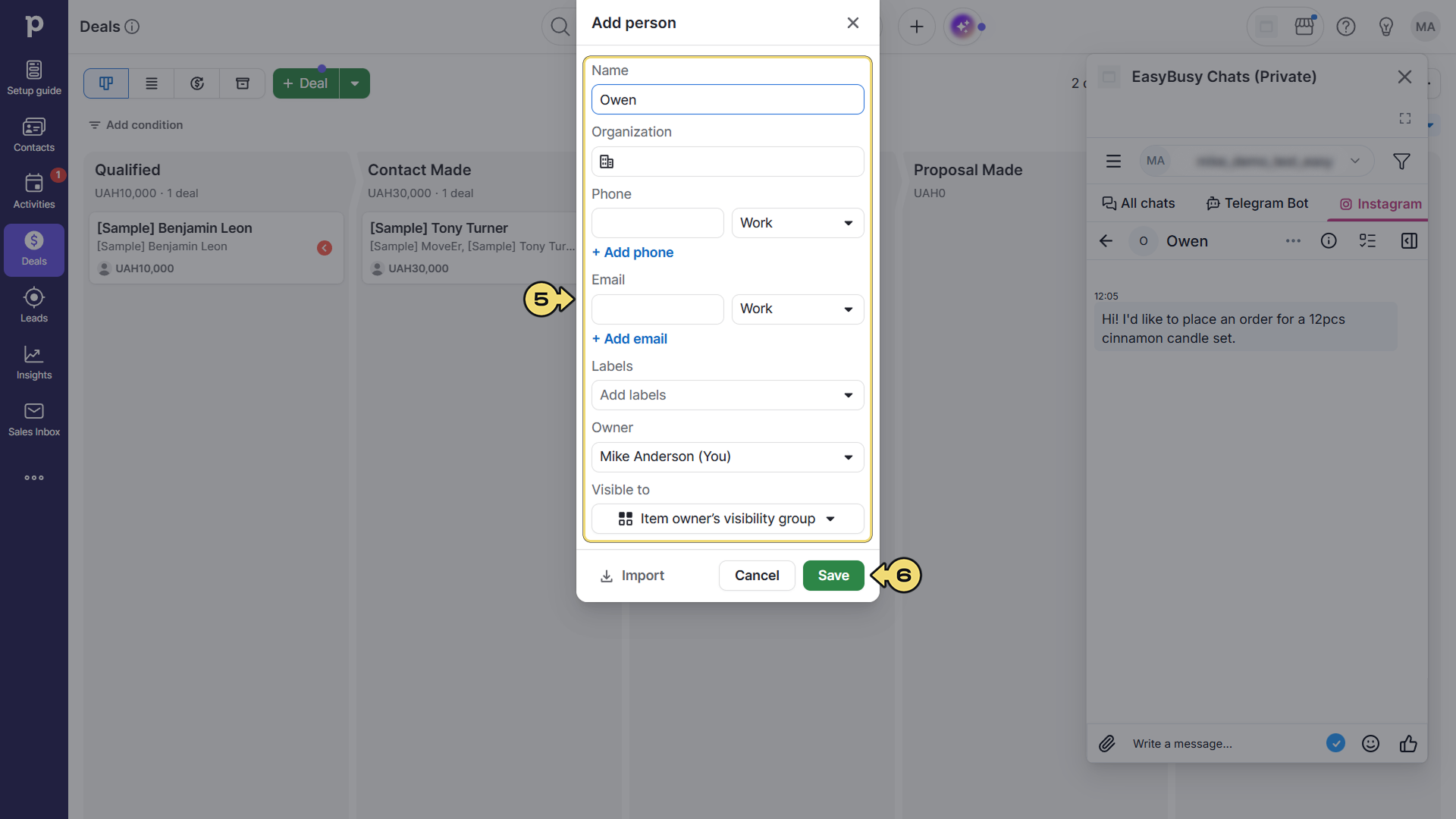This screenshot has height=819, width=1456.
Task: Open the Visible to dropdown
Action: 727,519
